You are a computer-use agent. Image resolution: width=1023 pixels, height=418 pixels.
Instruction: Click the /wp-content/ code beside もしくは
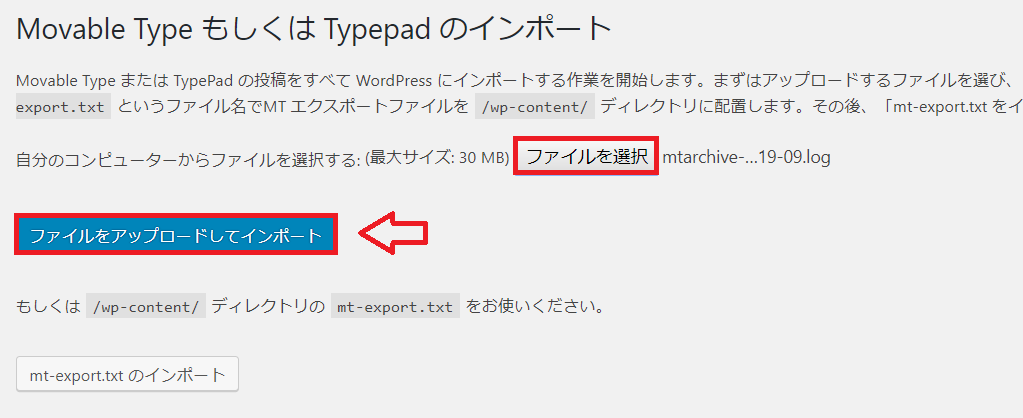pos(146,306)
